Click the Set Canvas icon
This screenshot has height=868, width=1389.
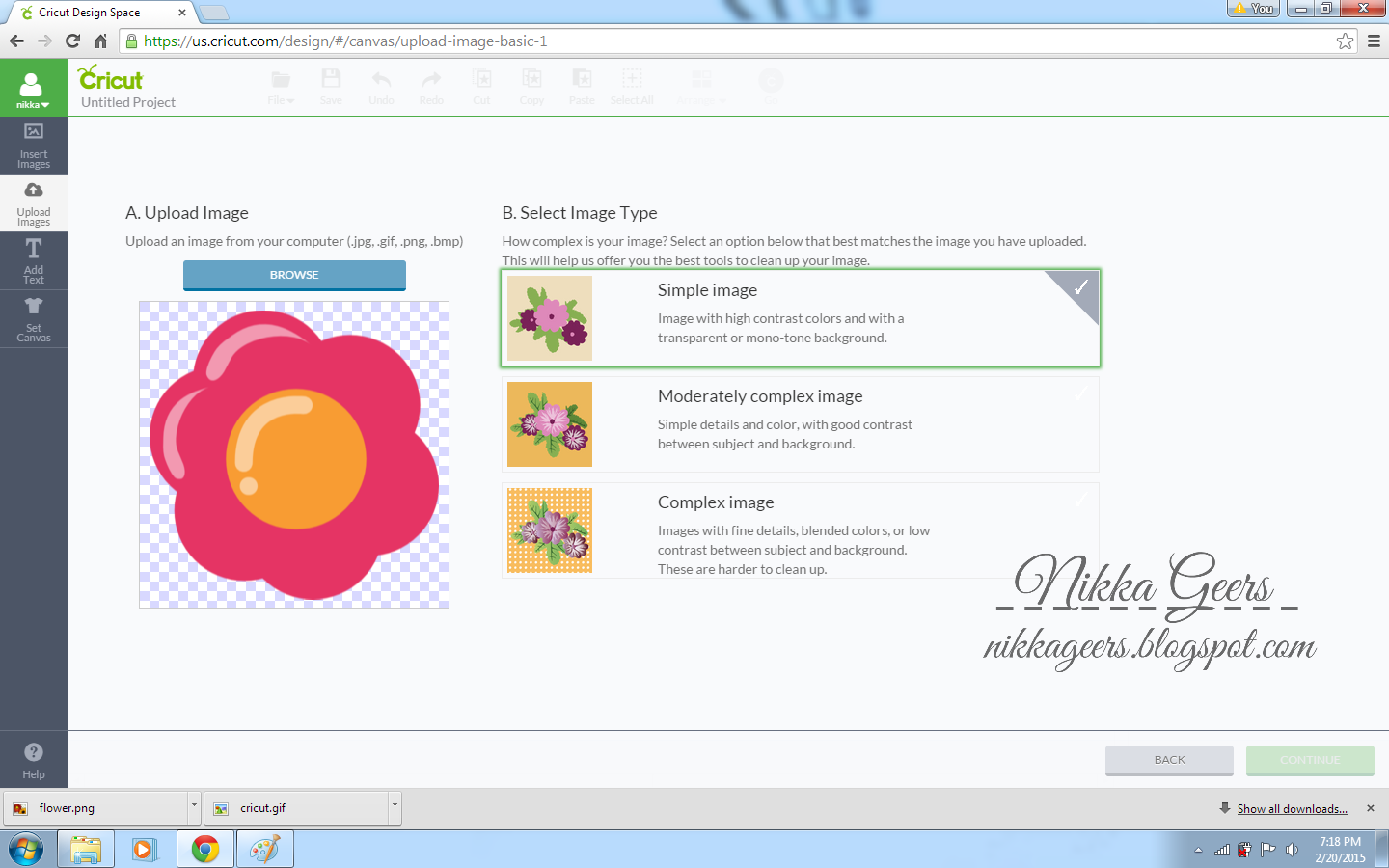click(x=33, y=318)
